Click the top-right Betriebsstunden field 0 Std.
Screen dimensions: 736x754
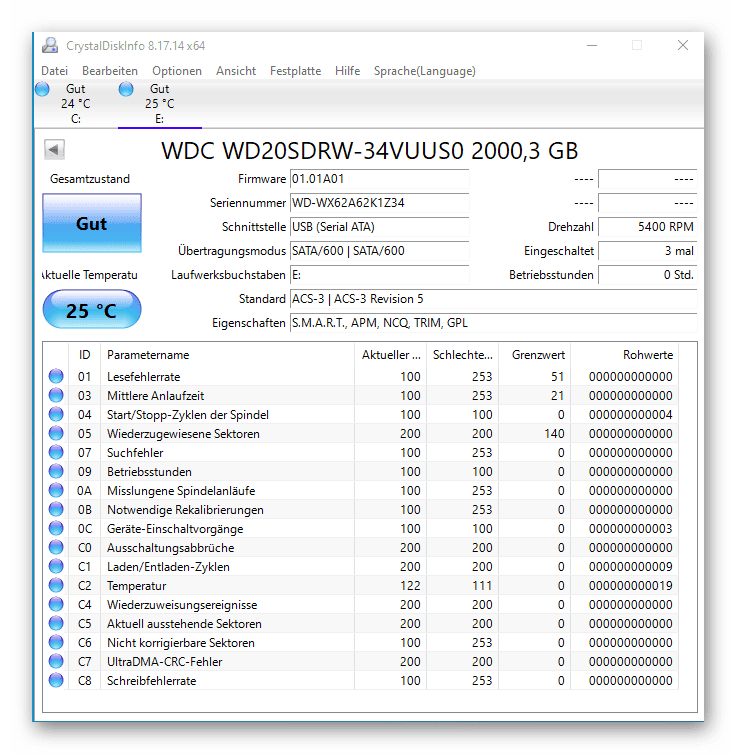[x=648, y=275]
